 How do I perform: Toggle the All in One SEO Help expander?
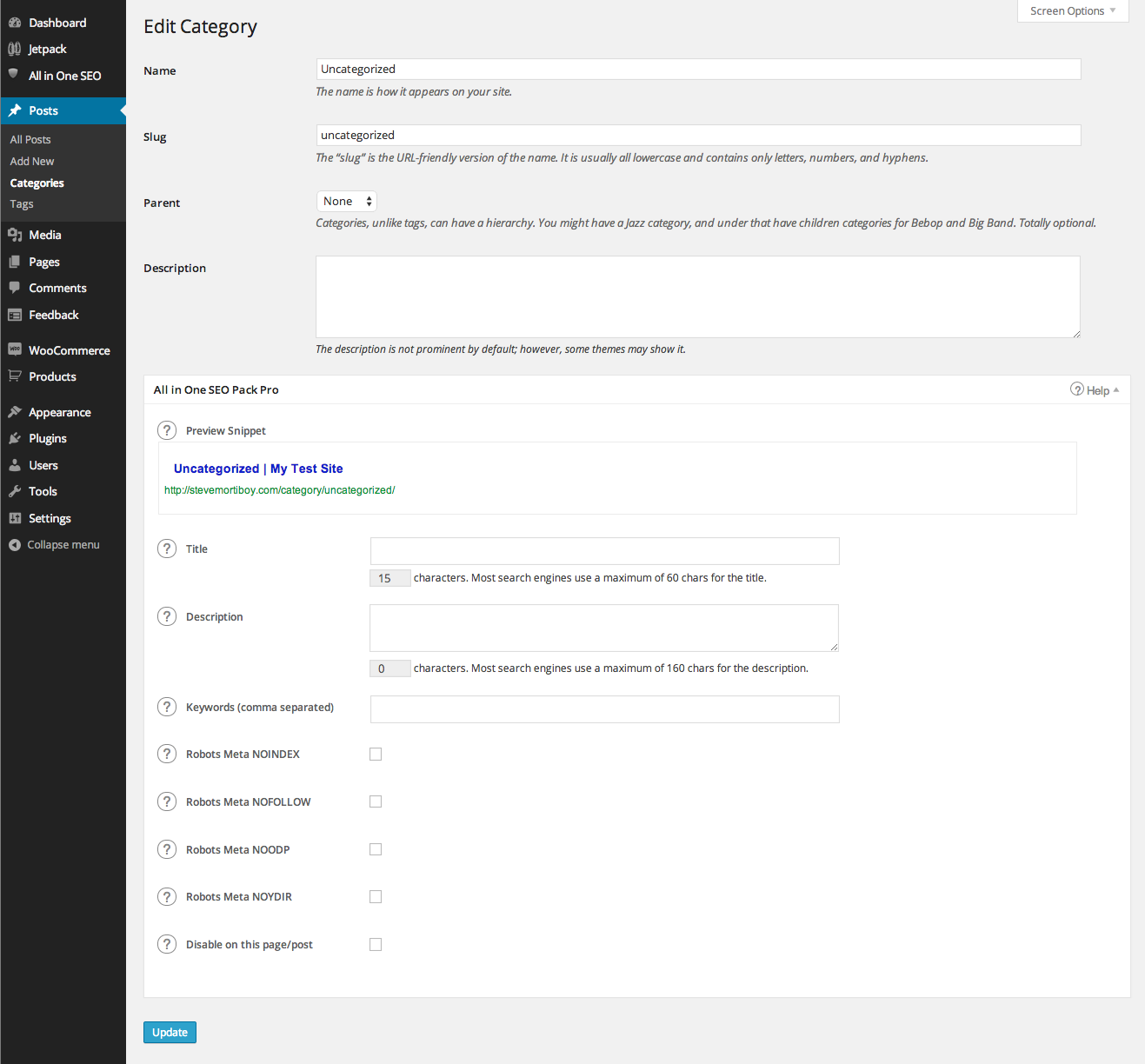click(x=1095, y=390)
